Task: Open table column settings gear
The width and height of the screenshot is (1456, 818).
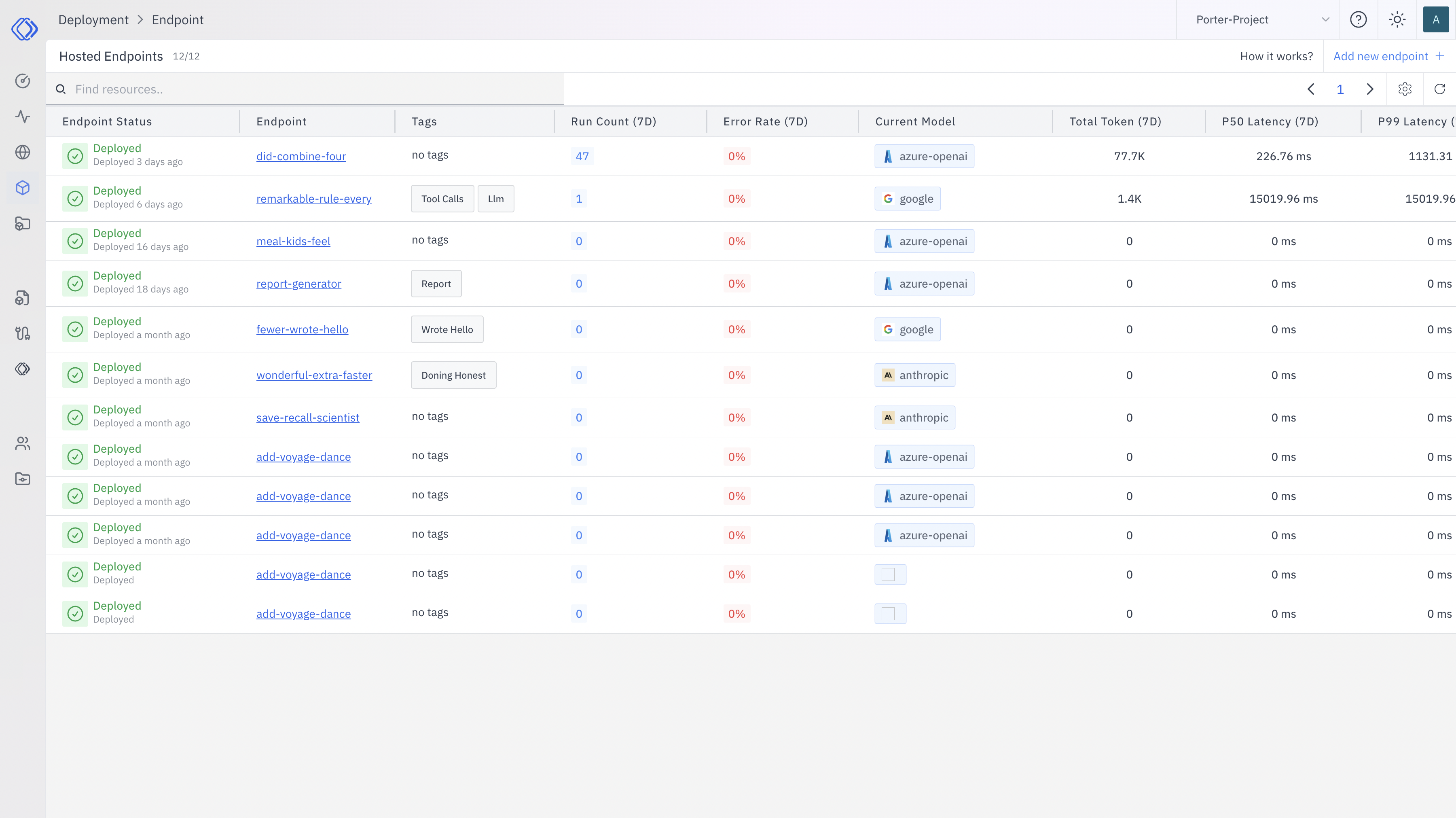Action: pos(1405,89)
